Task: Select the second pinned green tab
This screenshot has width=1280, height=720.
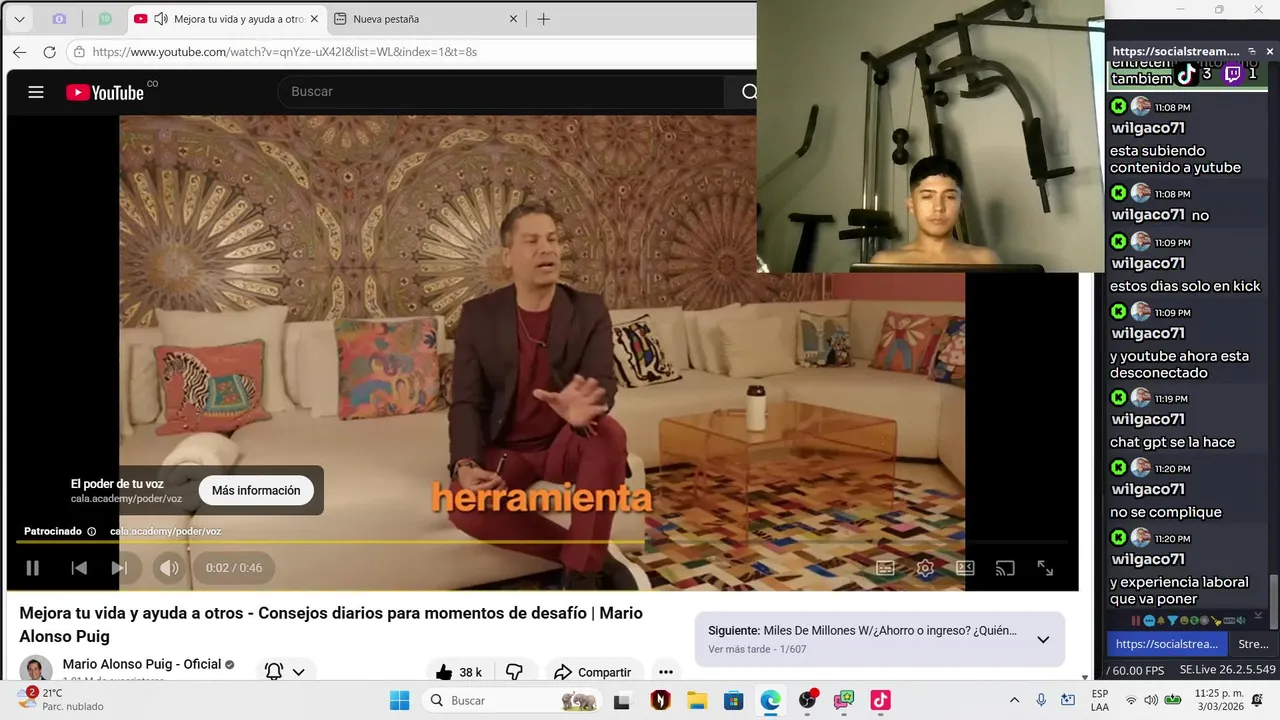Action: point(105,19)
